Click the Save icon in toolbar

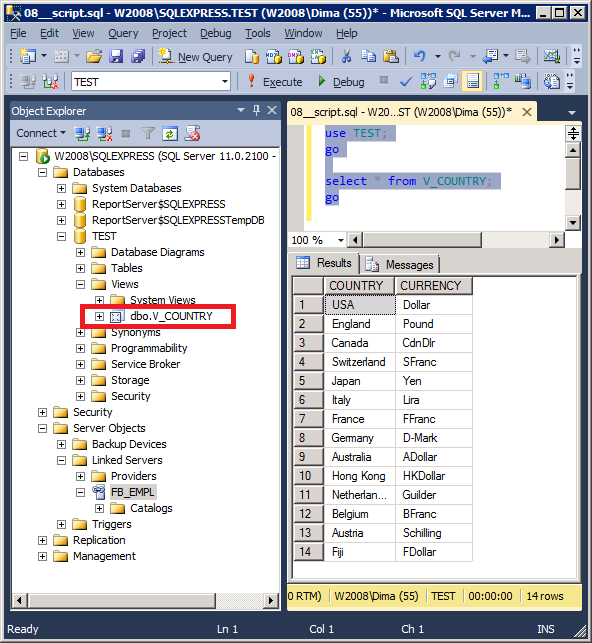[x=116, y=56]
